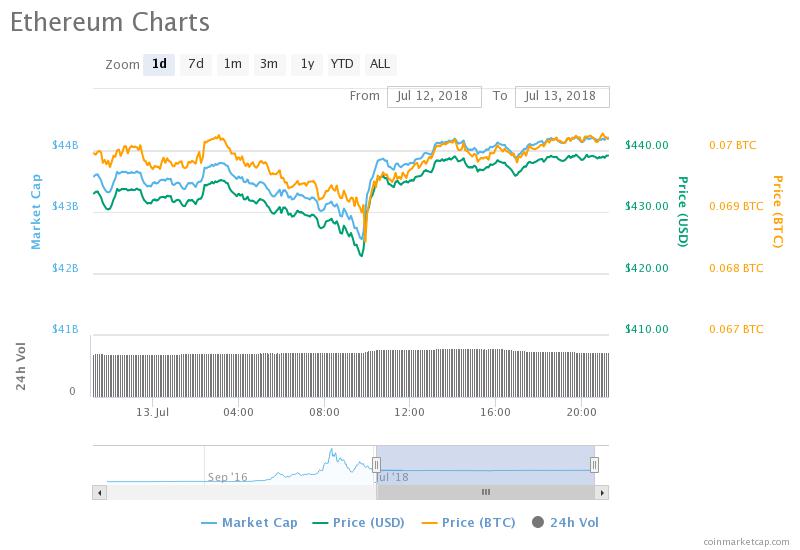The height and width of the screenshot is (550, 800).
Task: Click the $44B market cap label
Action: coord(65,145)
